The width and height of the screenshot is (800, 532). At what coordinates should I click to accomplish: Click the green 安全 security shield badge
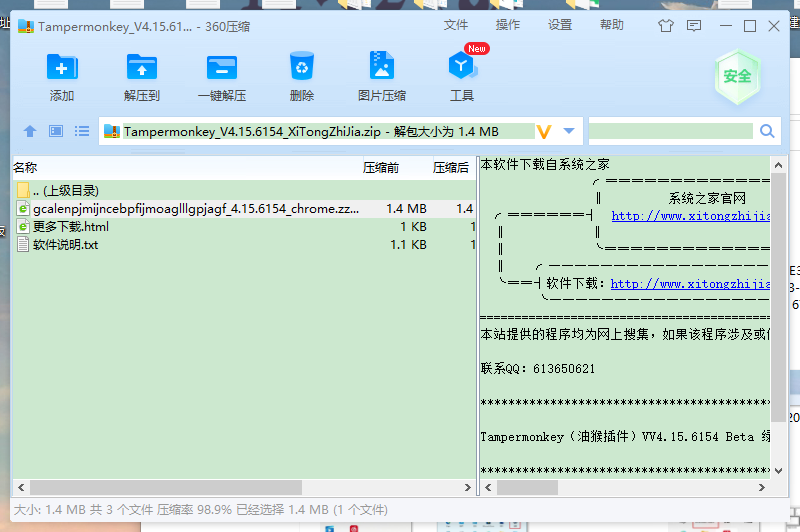[737, 77]
